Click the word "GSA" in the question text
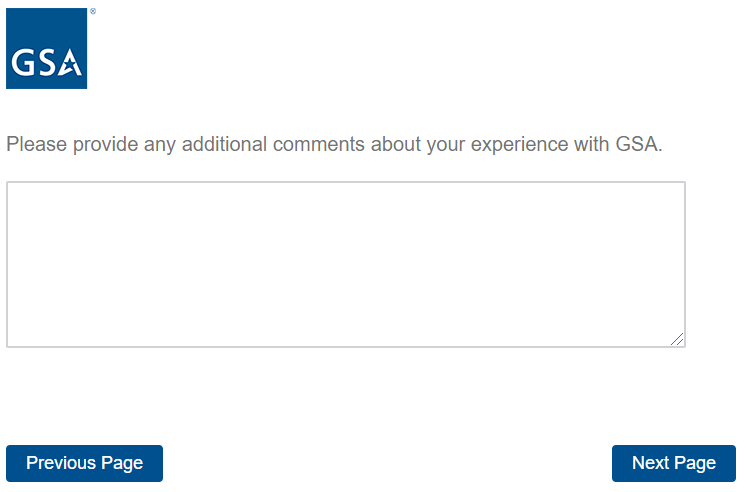This screenshot has height=492, width=747. [636, 144]
